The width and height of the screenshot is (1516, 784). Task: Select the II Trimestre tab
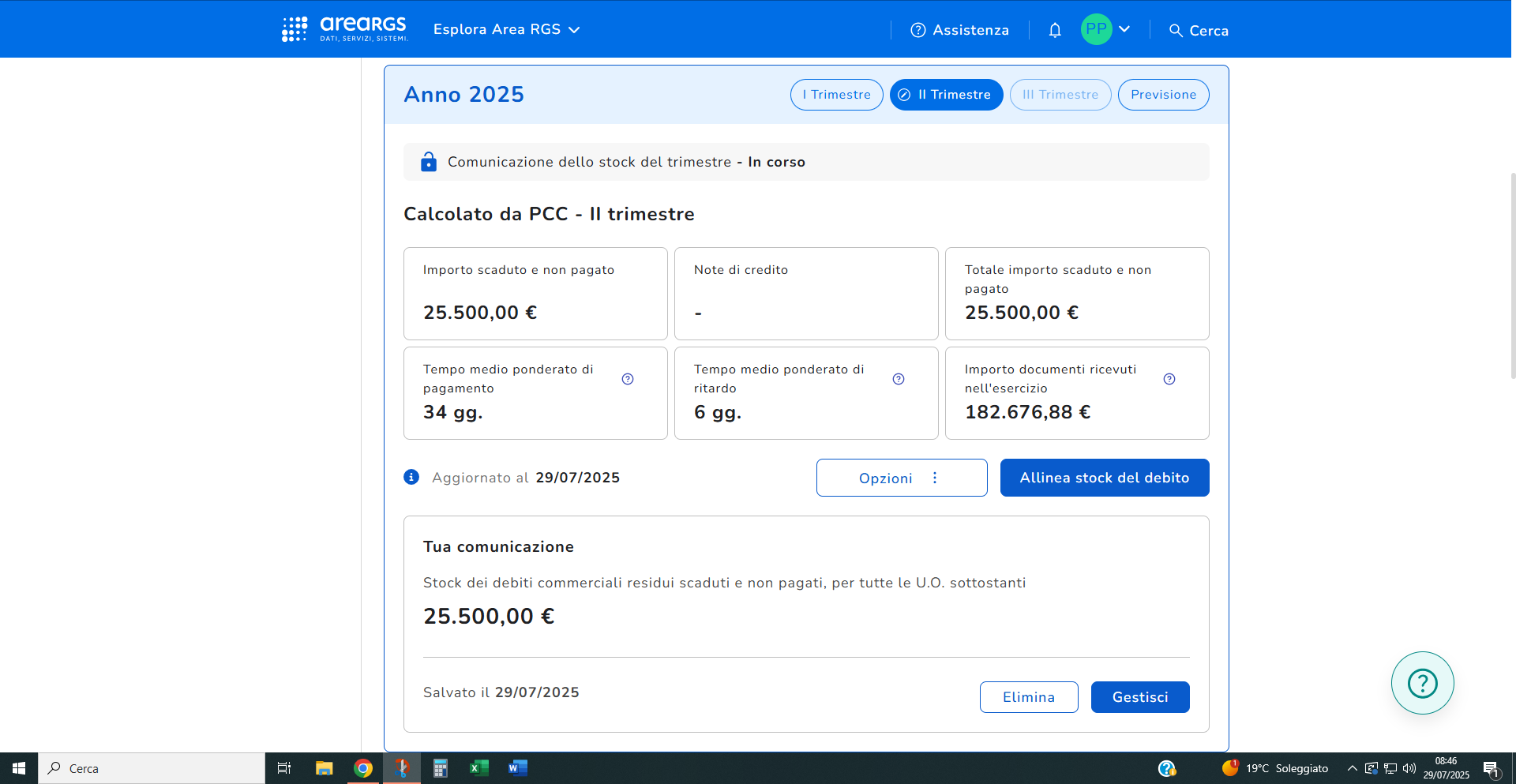[946, 95]
